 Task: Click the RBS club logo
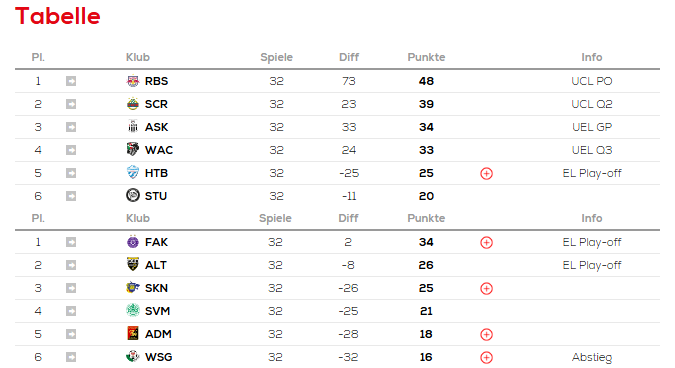click(x=133, y=81)
